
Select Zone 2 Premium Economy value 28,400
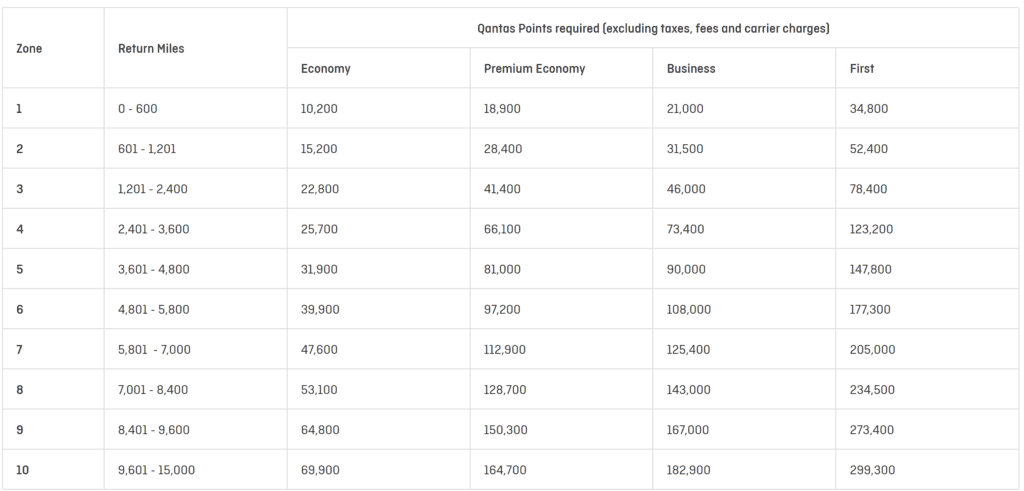tap(503, 149)
